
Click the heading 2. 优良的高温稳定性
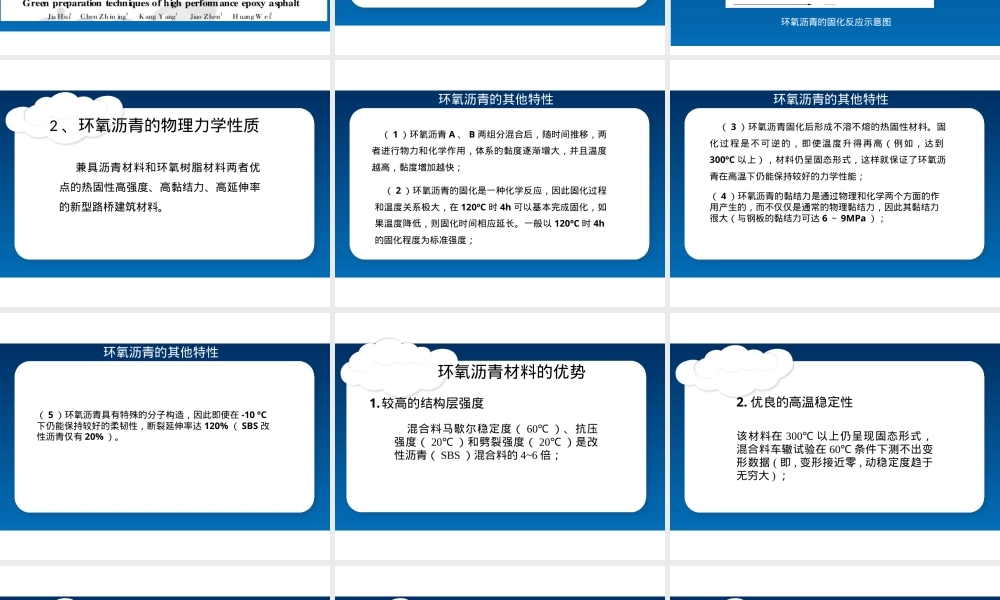pyautogui.click(x=794, y=402)
